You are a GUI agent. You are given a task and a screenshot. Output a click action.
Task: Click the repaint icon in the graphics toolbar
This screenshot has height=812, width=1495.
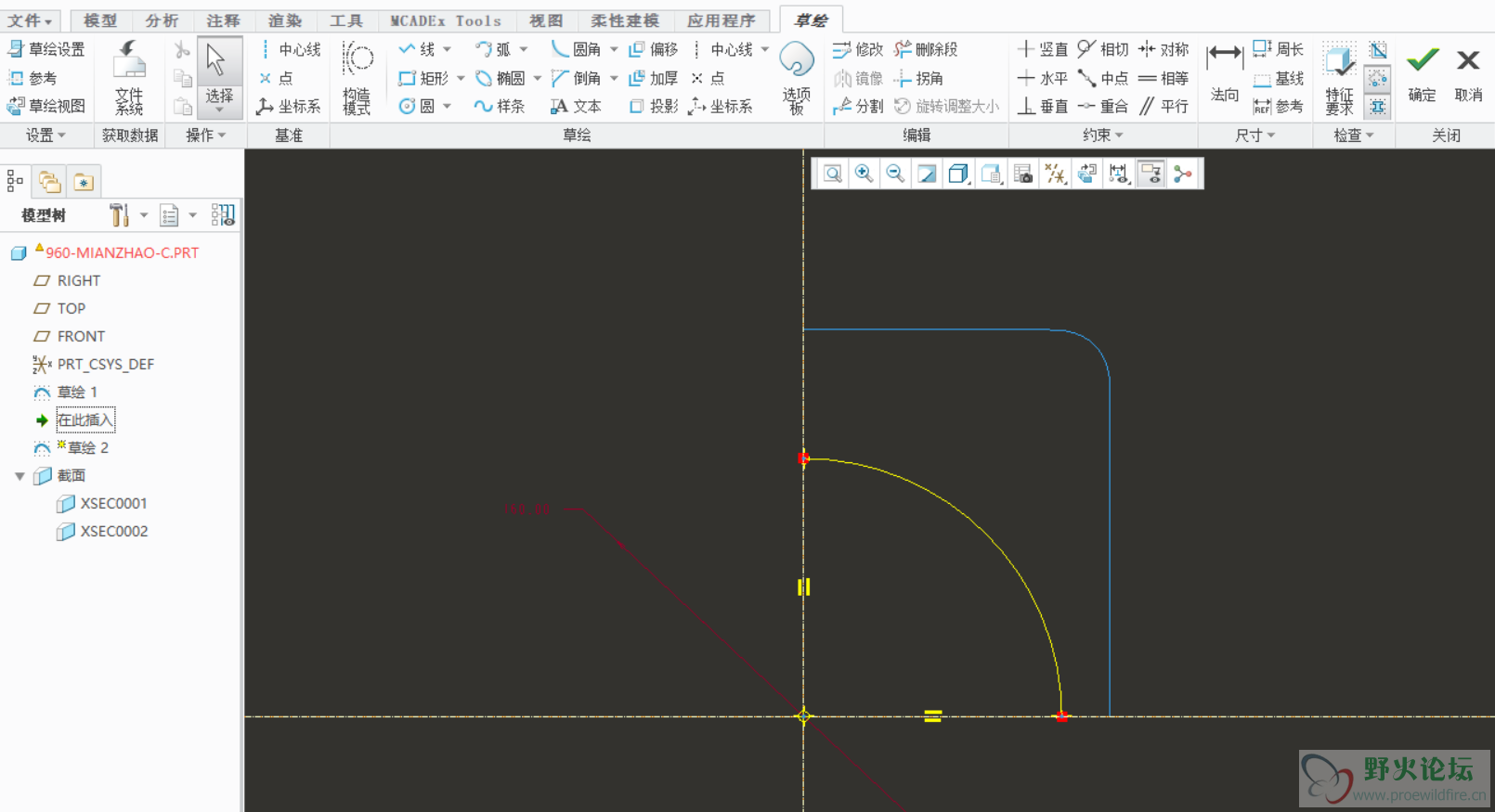pos(927,174)
